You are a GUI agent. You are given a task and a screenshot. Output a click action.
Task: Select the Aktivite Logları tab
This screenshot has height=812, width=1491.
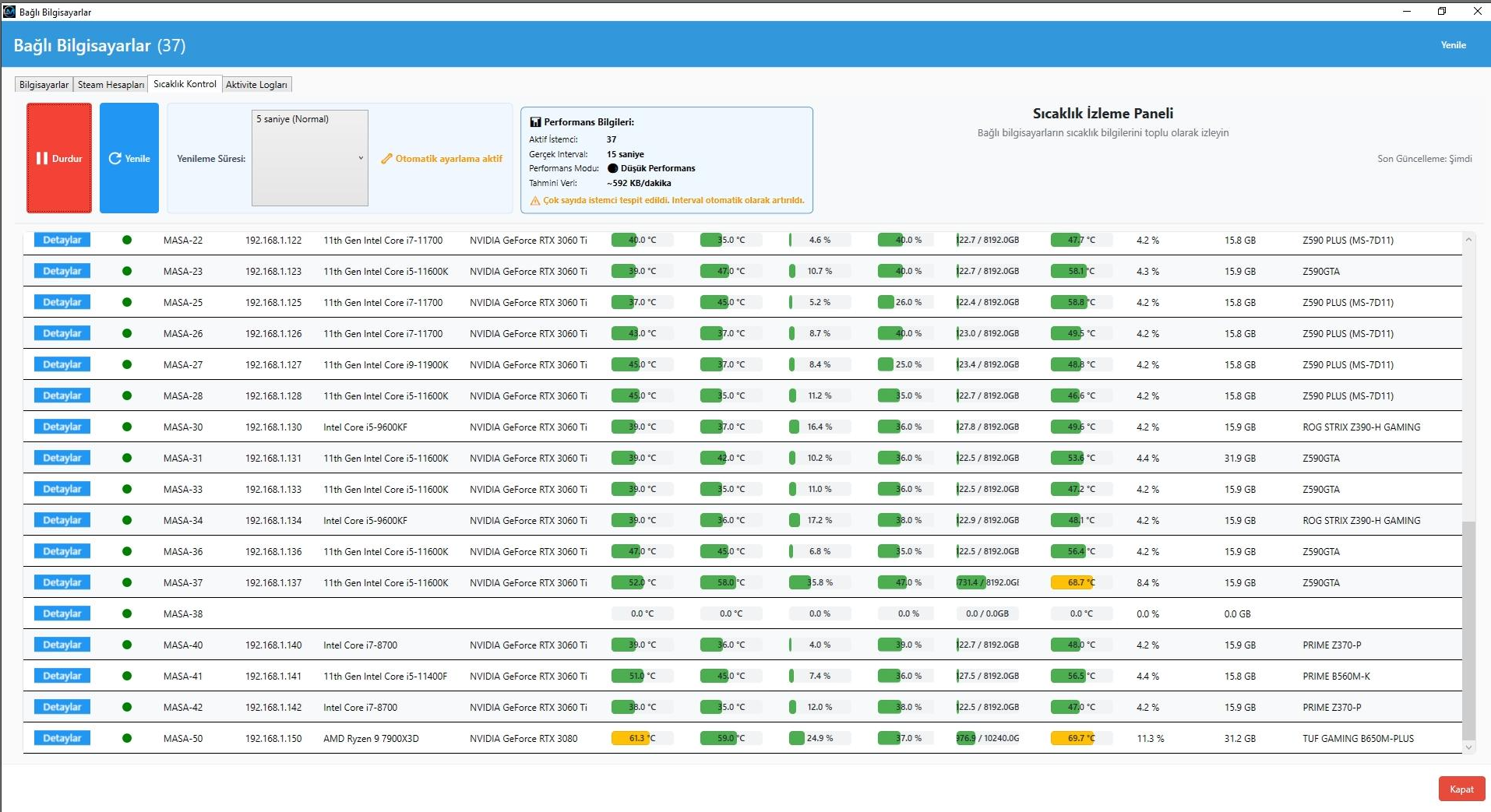point(256,85)
